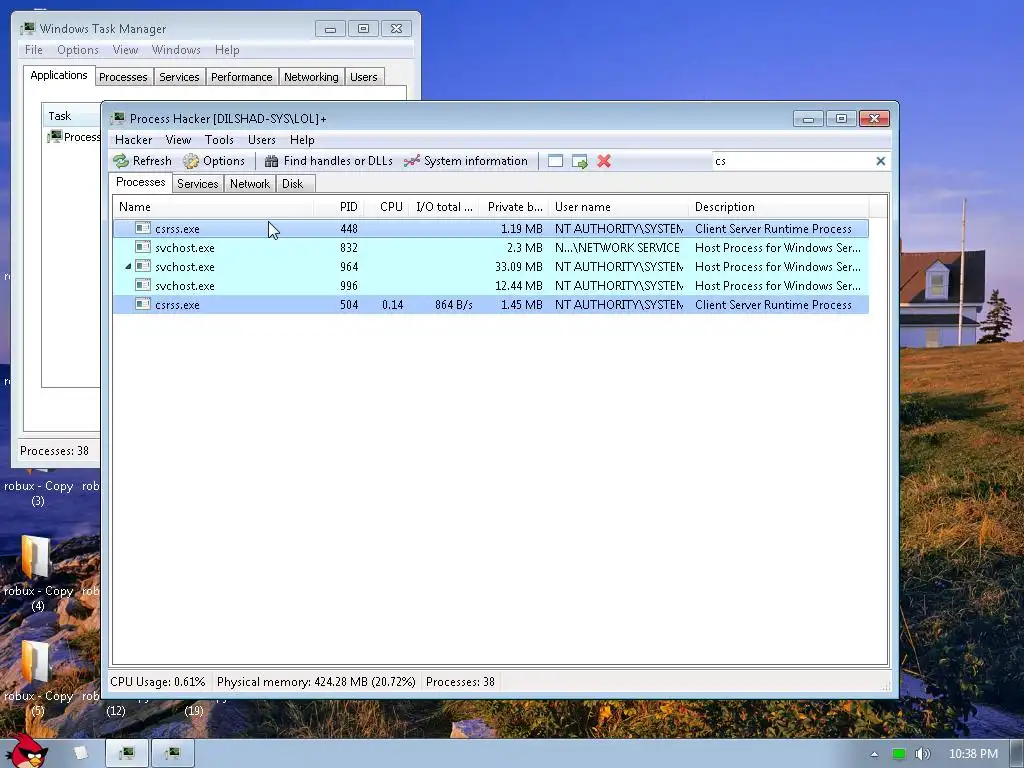This screenshot has width=1024, height=768.
Task: Switch to the Services tab in Process Hacker
Action: 197,184
